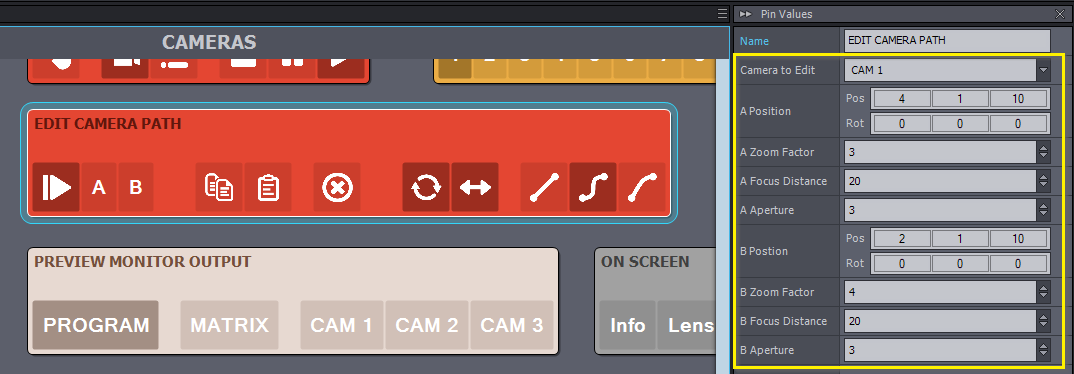Viewport: 1074px width, 374px height.
Task: Select the PROGRAM preview output
Action: tap(96, 325)
